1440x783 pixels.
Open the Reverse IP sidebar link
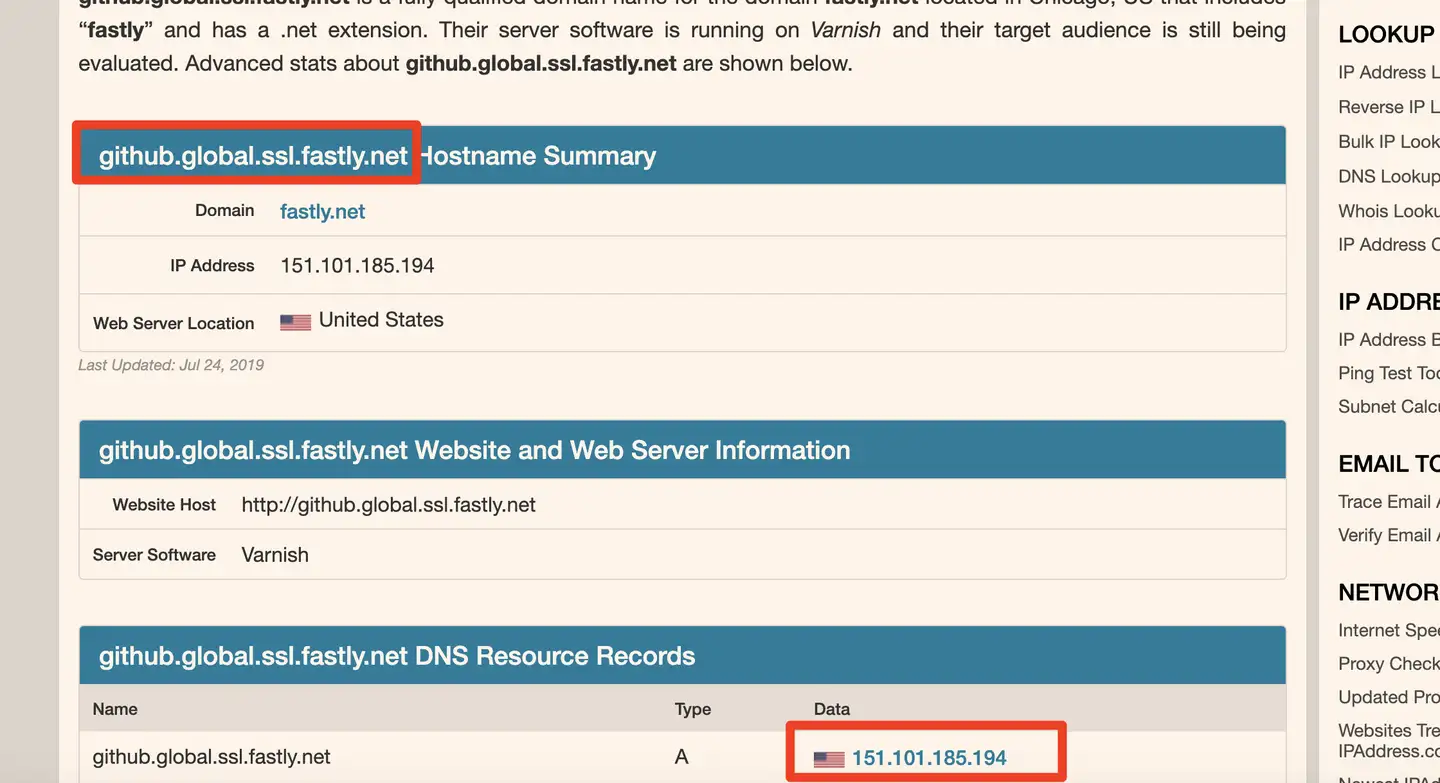coord(1388,107)
